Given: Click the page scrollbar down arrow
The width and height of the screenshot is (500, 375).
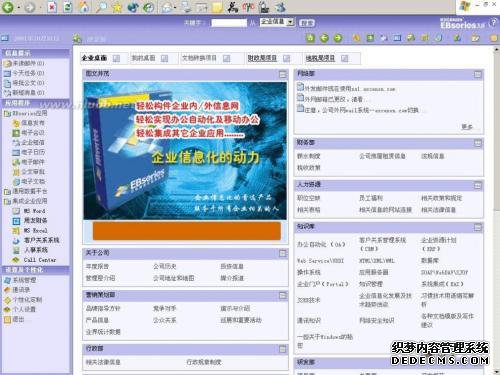Looking at the screenshot, I should pyautogui.click(x=496, y=371).
